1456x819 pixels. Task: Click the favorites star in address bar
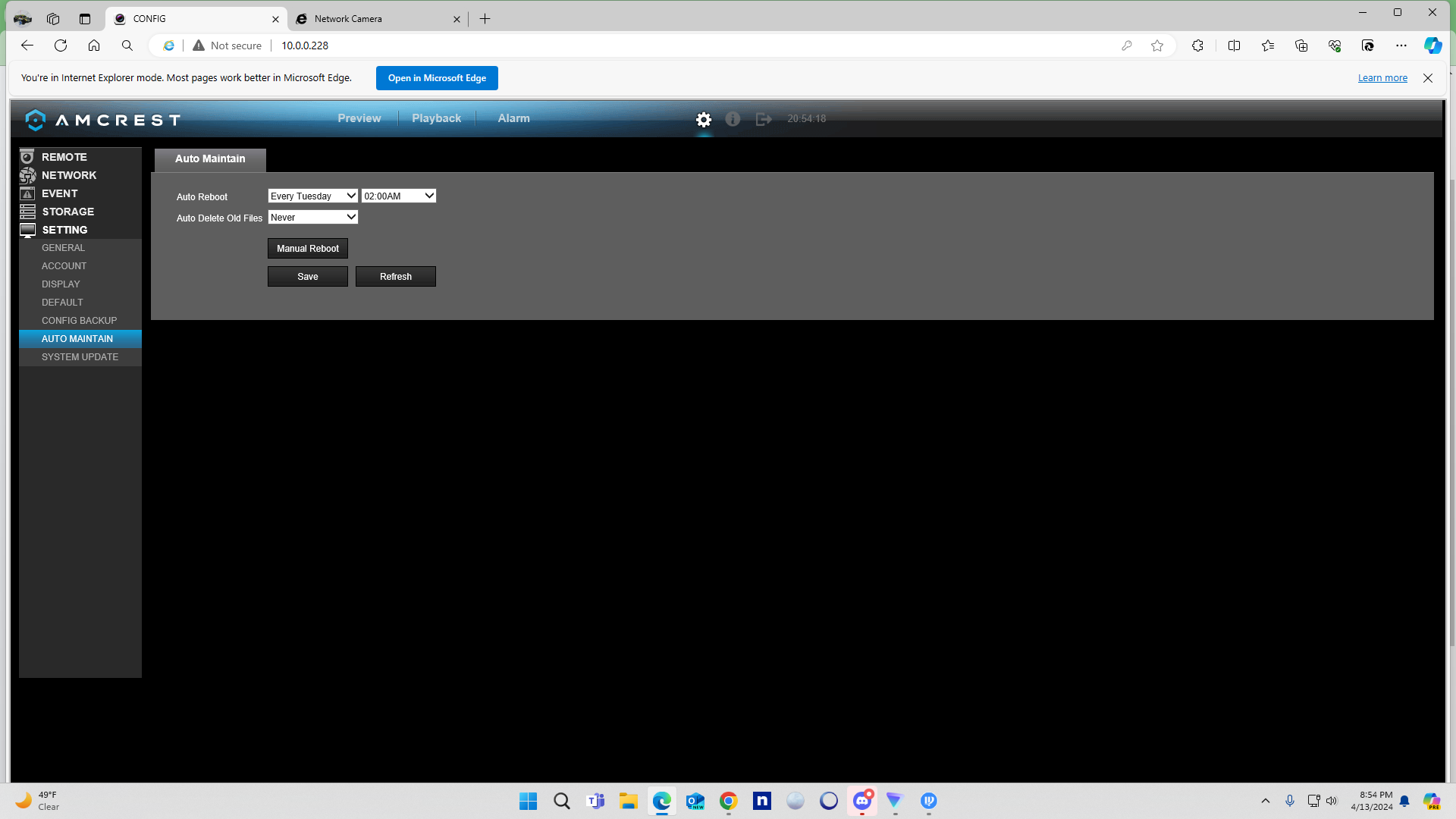(x=1157, y=45)
